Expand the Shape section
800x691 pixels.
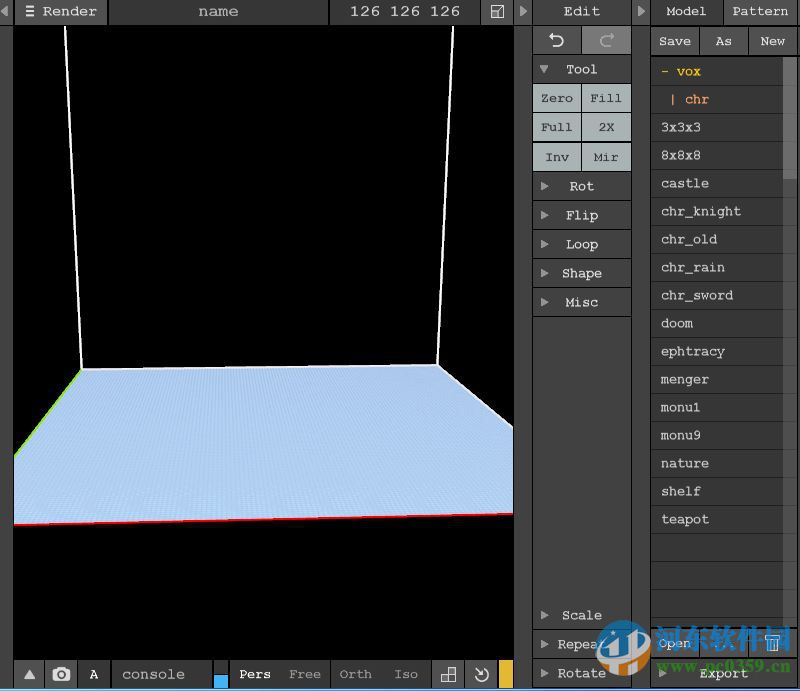click(581, 273)
